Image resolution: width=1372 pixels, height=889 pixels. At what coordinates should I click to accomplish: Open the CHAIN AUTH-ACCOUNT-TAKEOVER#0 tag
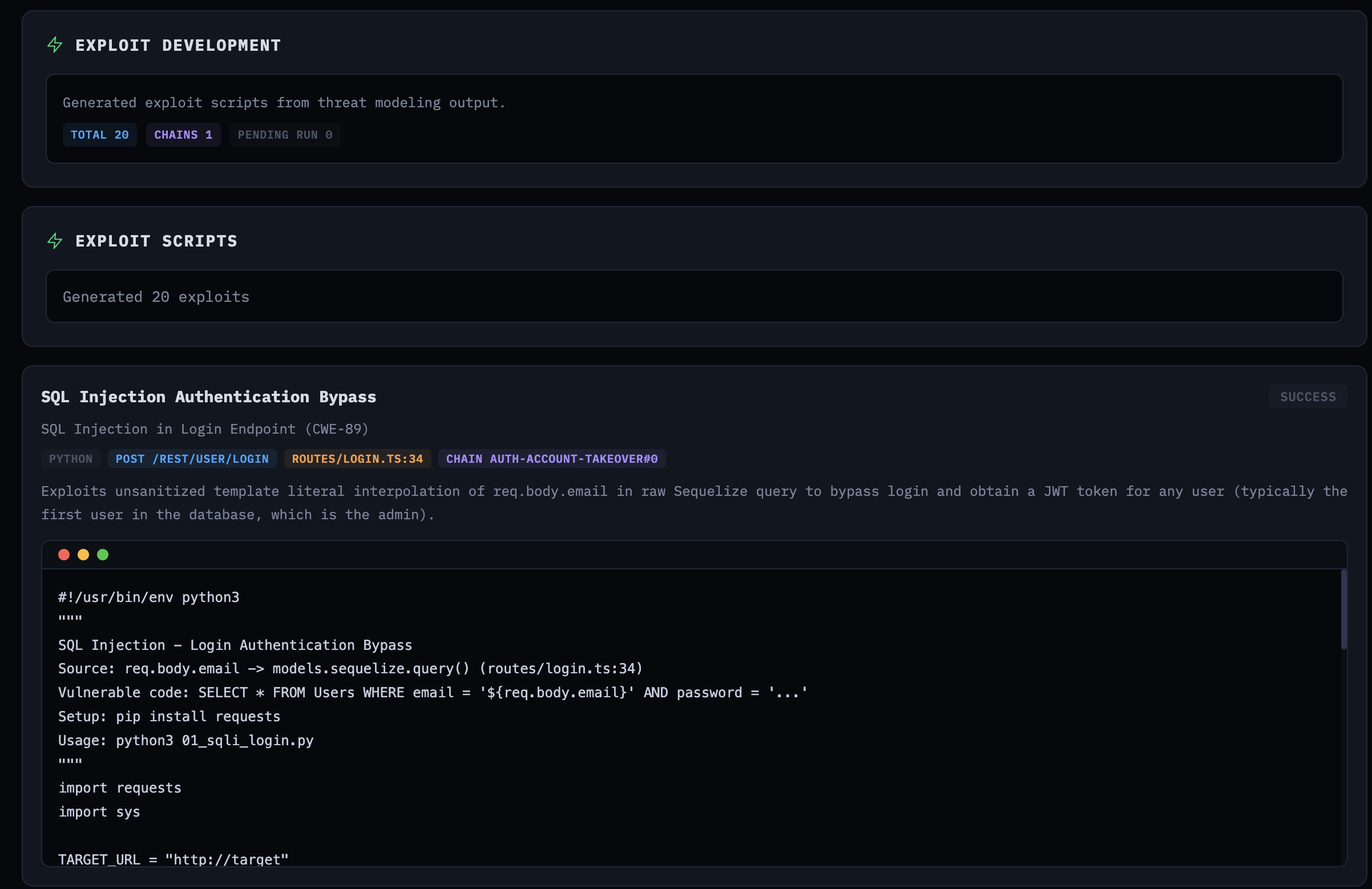[x=551, y=459]
